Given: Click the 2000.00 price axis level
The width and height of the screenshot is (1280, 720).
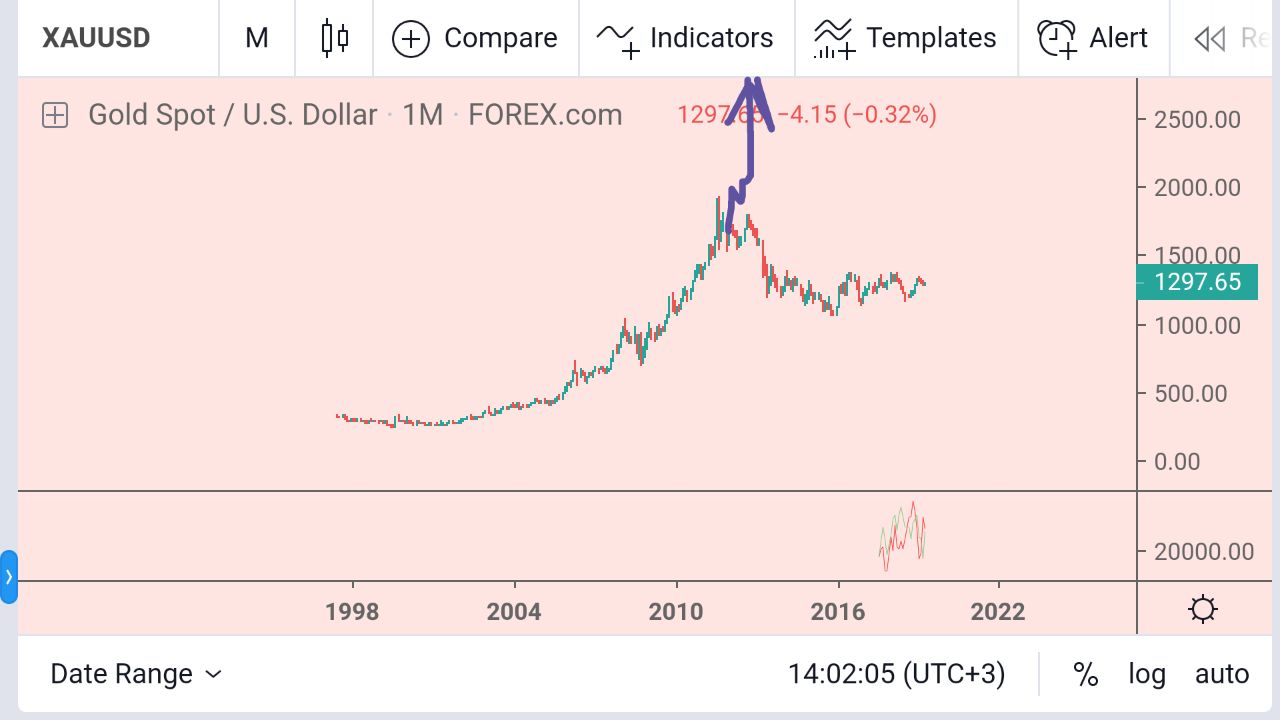Looking at the screenshot, I should 1197,188.
